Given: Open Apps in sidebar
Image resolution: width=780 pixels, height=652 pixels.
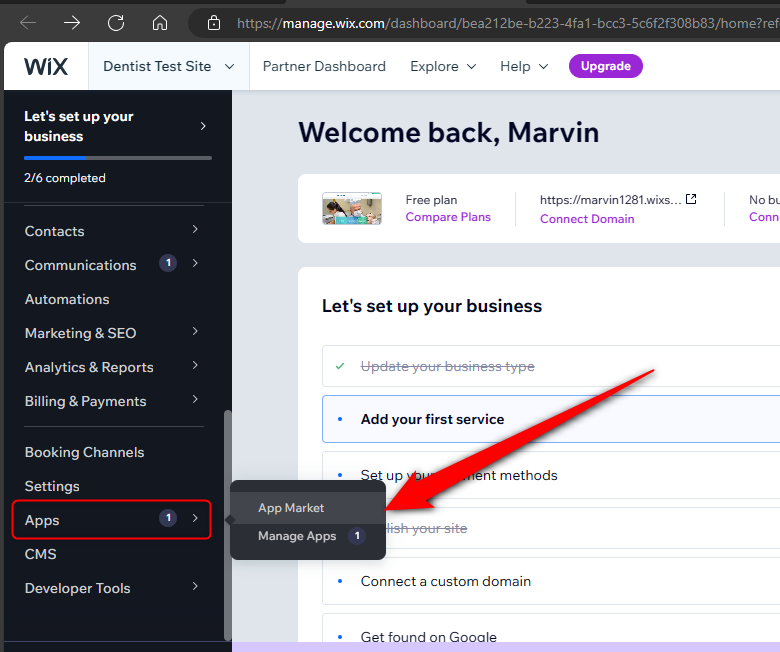Looking at the screenshot, I should tap(112, 520).
